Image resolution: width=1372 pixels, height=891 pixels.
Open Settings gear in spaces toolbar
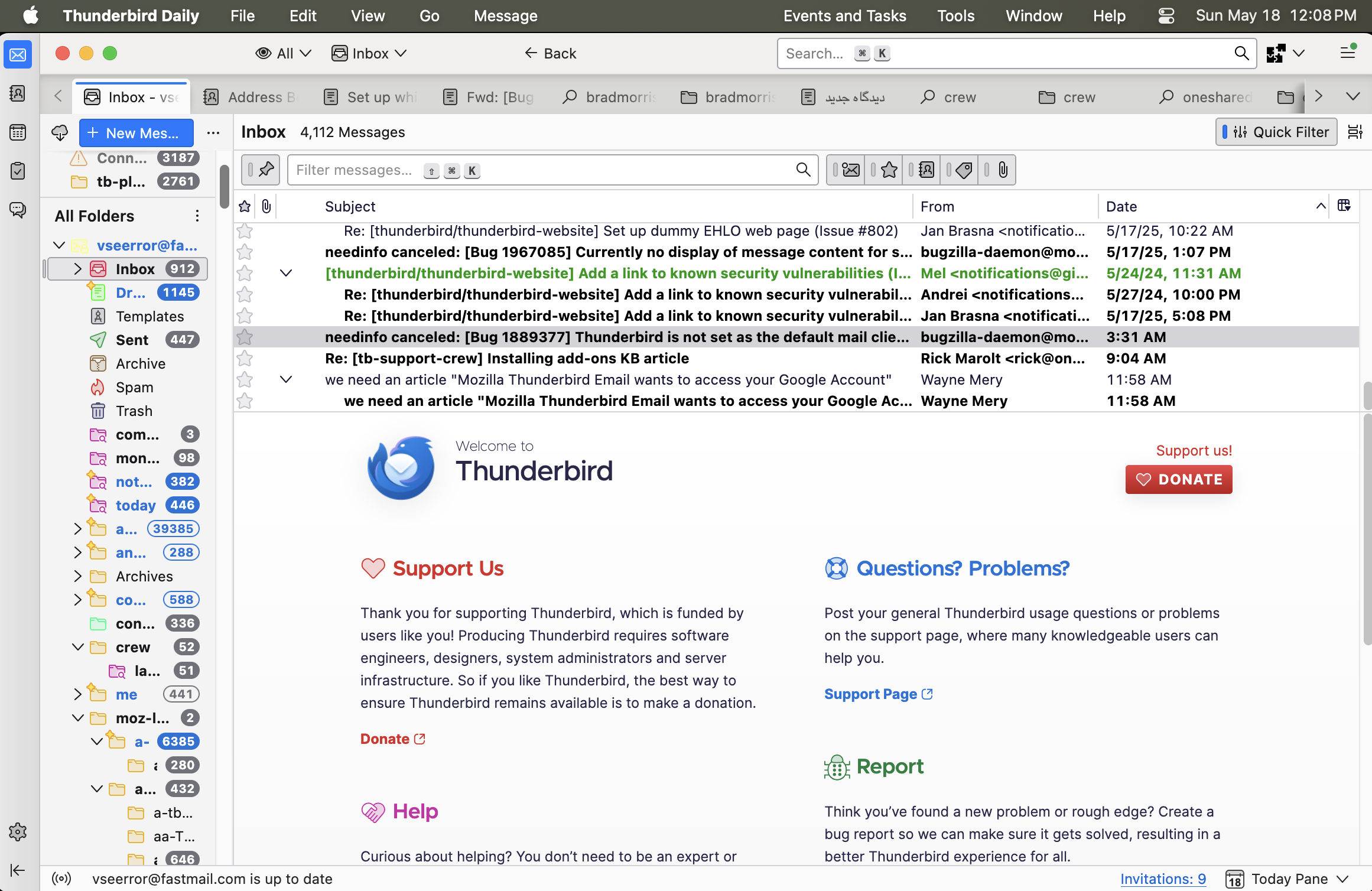click(x=18, y=832)
